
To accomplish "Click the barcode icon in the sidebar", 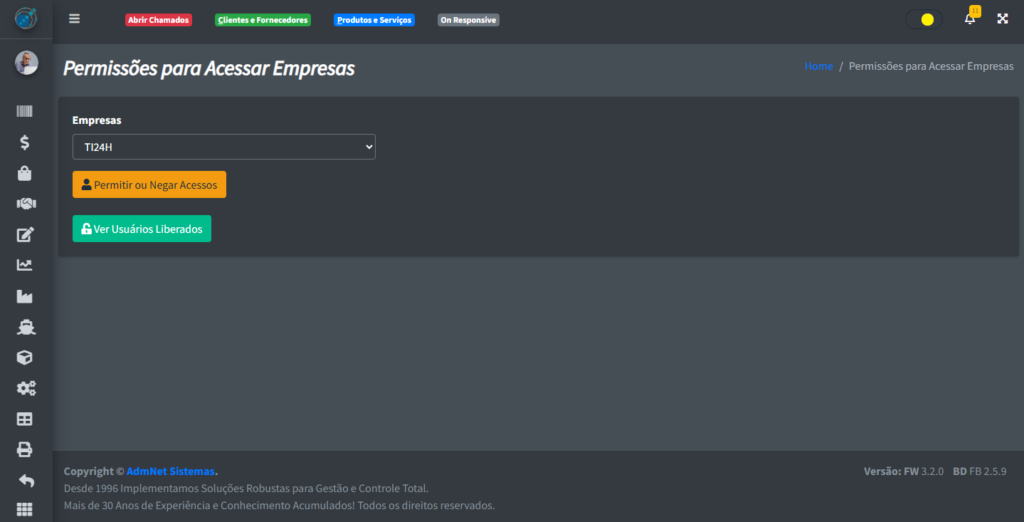I will click(x=25, y=112).
